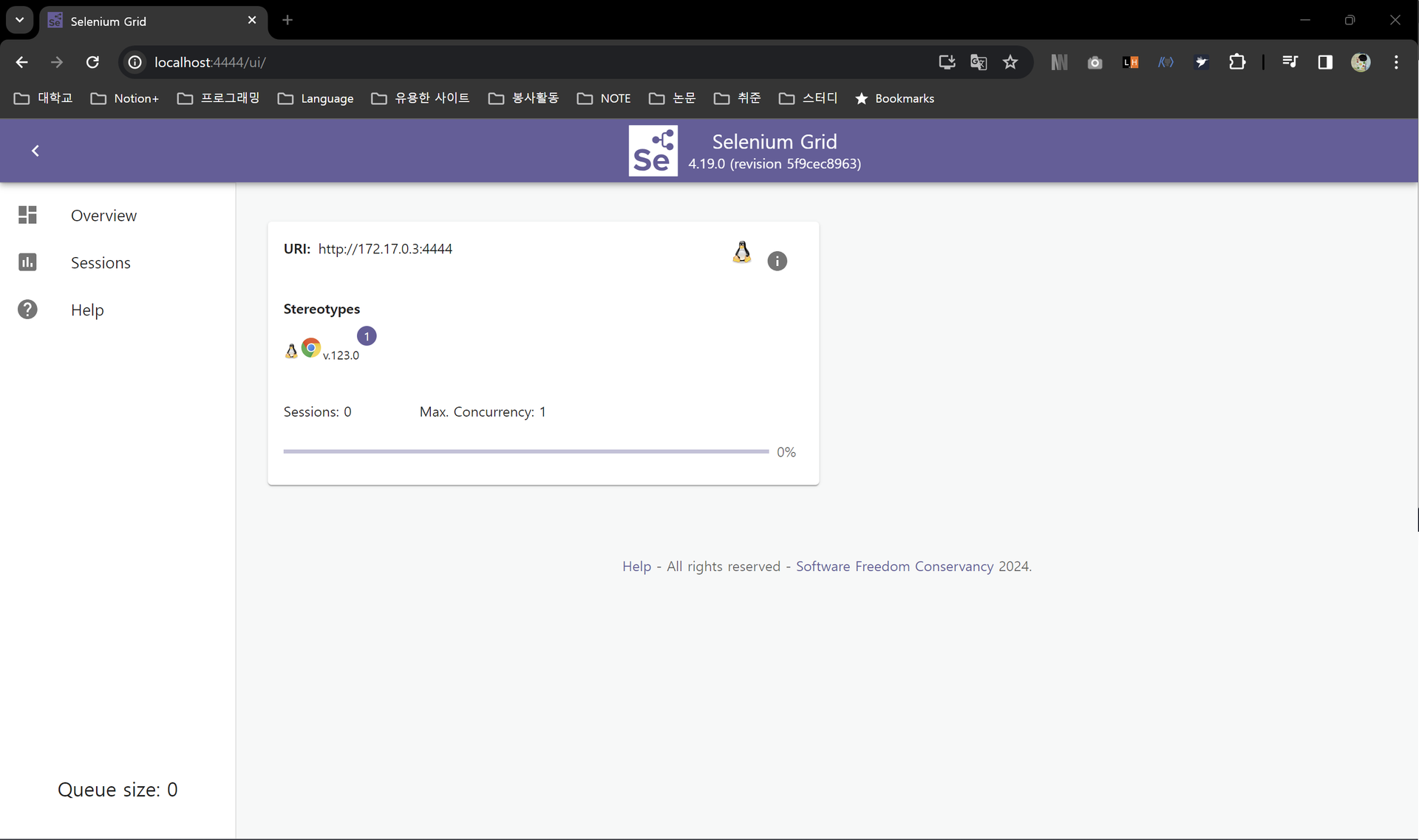
Task: Open Software Freedom Conservancy link
Action: coord(894,567)
